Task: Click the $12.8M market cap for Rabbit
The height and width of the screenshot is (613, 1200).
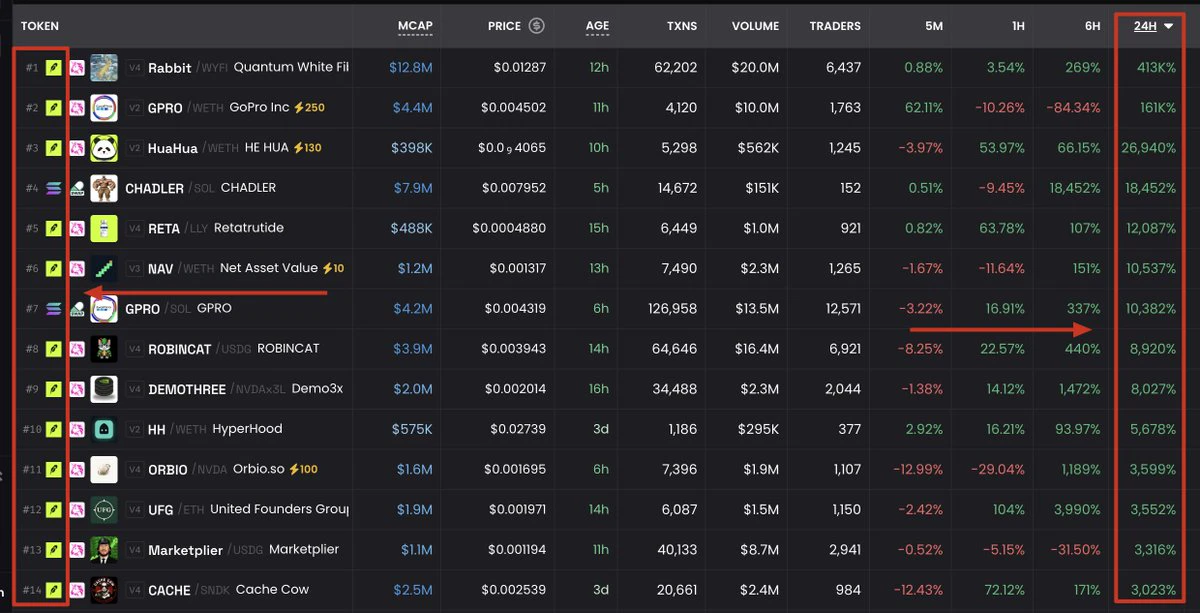Action: (x=411, y=68)
